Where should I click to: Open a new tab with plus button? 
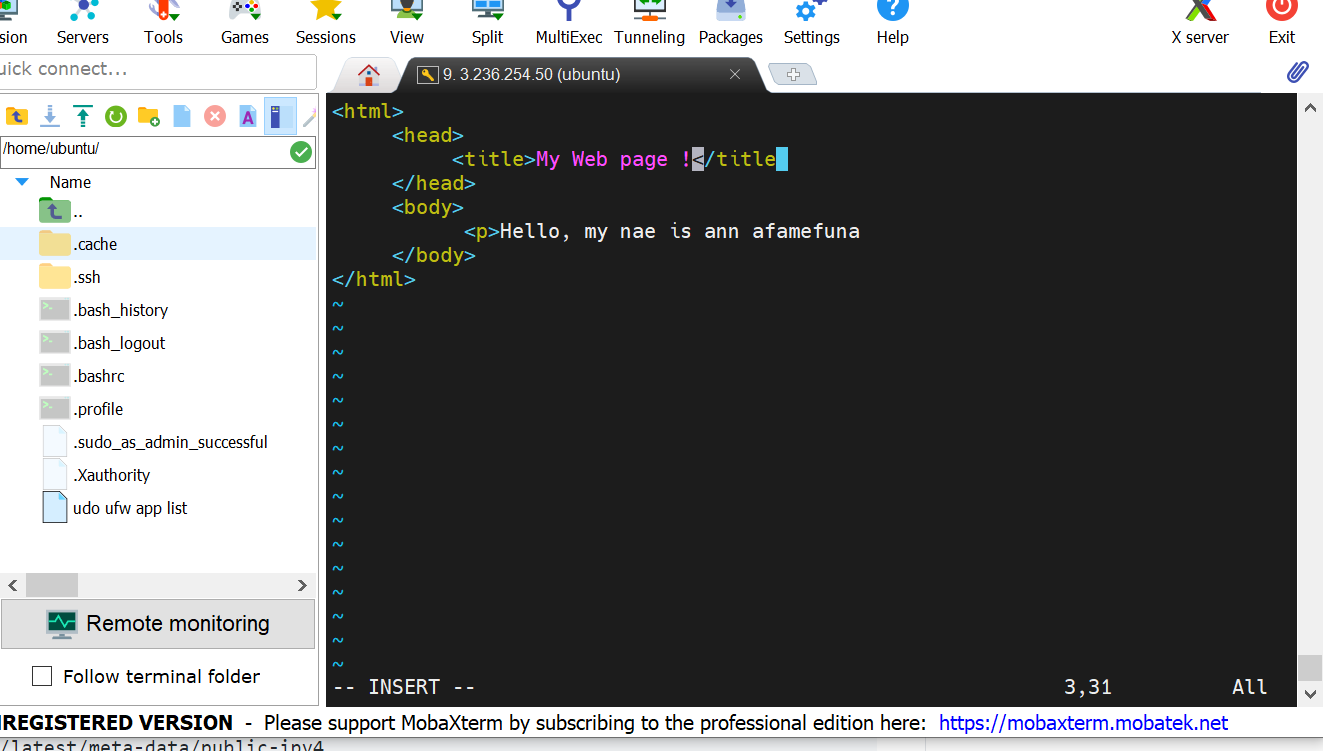coord(793,75)
